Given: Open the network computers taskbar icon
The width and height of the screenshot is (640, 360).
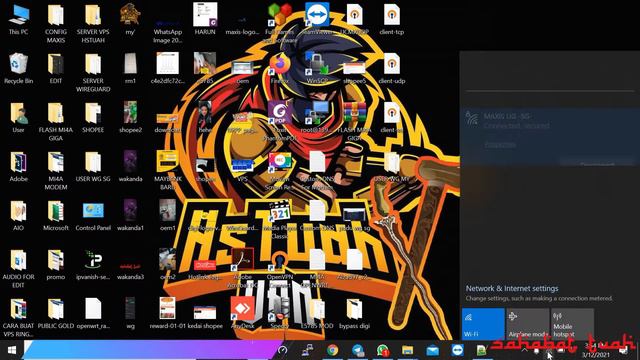Looking at the screenshot, I should pyautogui.click(x=308, y=350).
